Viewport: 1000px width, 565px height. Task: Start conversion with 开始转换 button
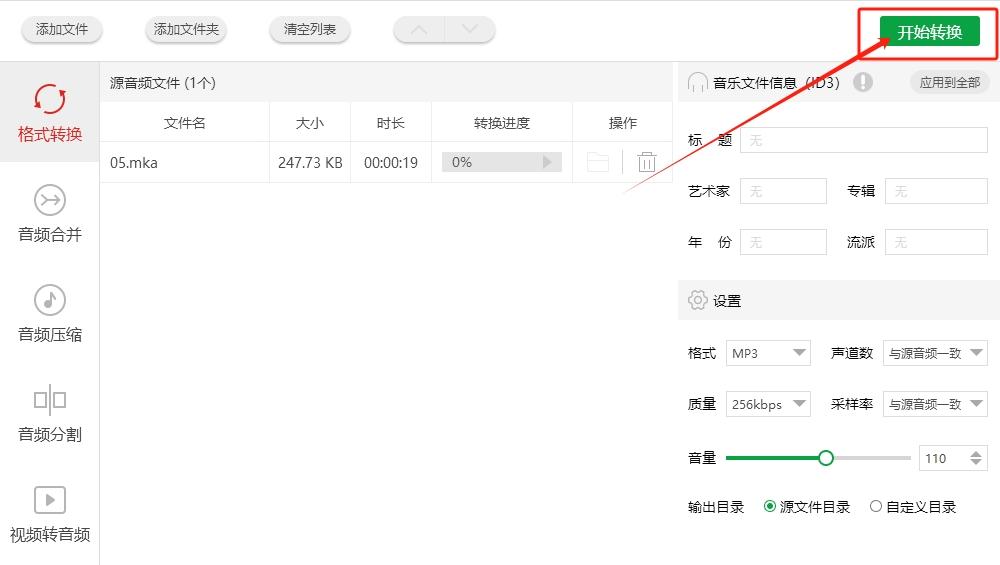tap(929, 32)
